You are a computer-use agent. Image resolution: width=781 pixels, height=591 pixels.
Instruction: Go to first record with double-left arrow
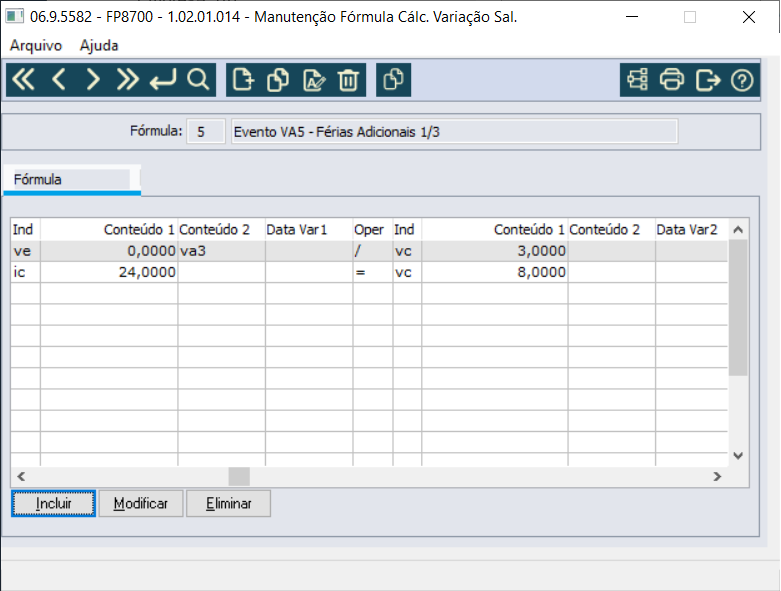click(x=23, y=80)
